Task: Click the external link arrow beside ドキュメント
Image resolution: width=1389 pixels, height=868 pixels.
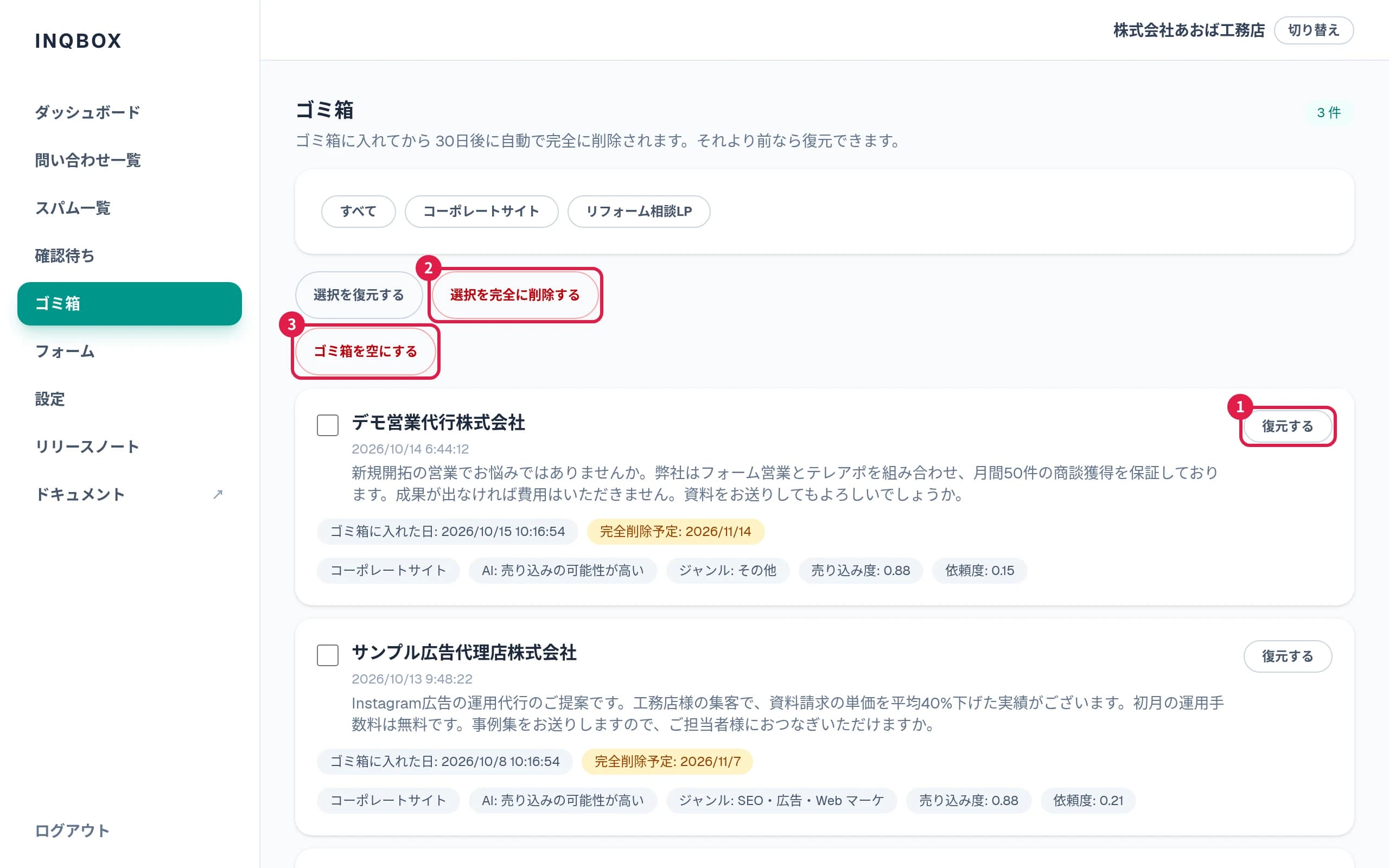Action: (218, 494)
